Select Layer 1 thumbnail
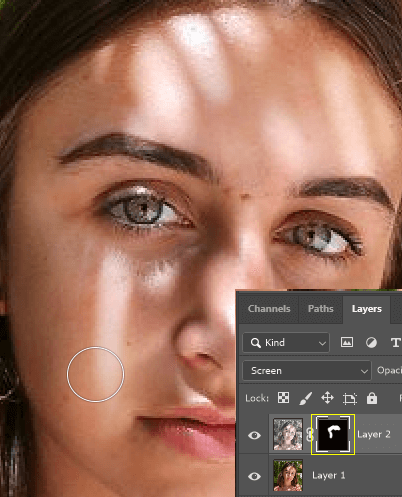 point(288,475)
